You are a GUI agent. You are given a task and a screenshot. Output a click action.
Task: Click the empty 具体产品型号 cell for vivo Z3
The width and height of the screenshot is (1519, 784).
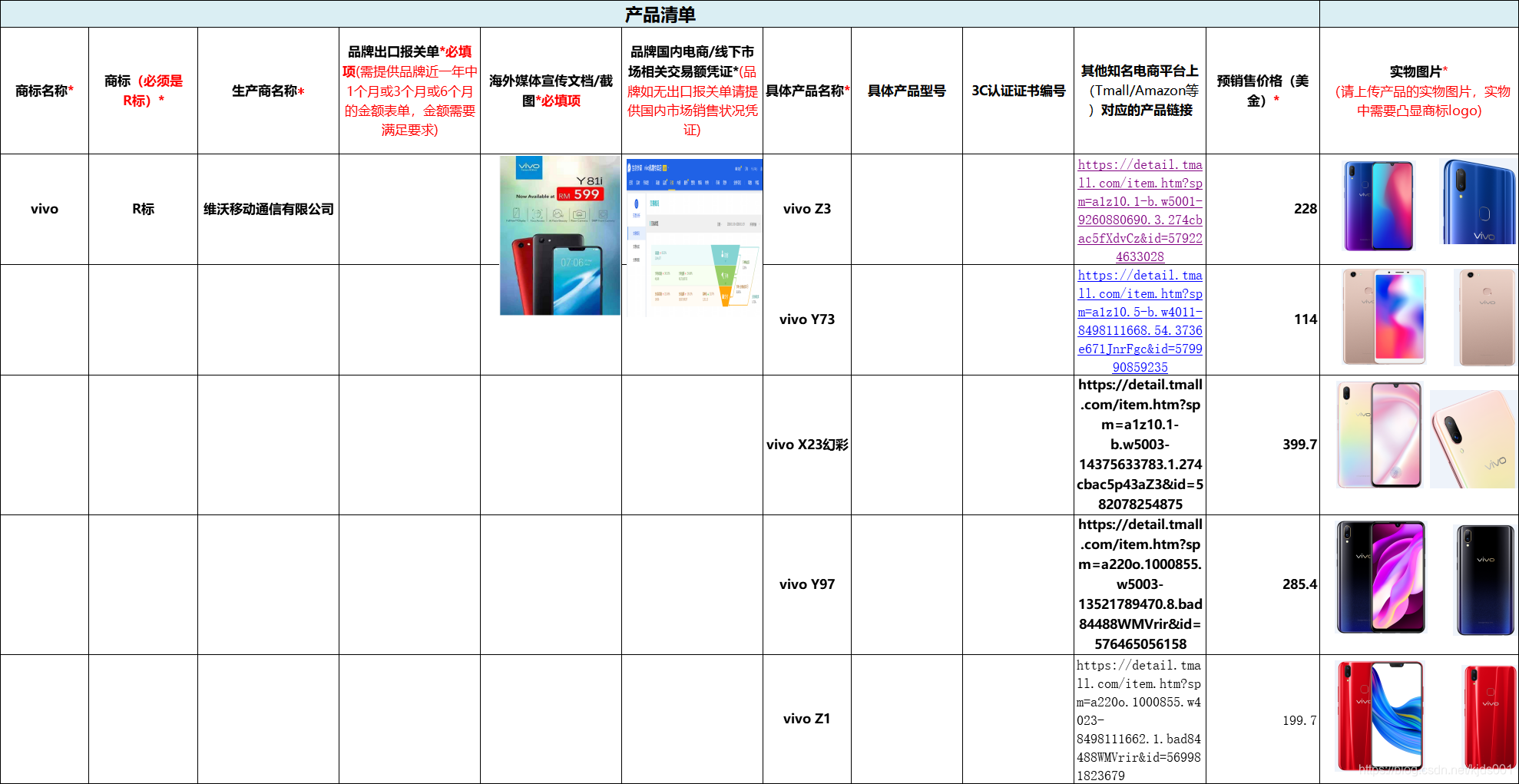coord(907,209)
